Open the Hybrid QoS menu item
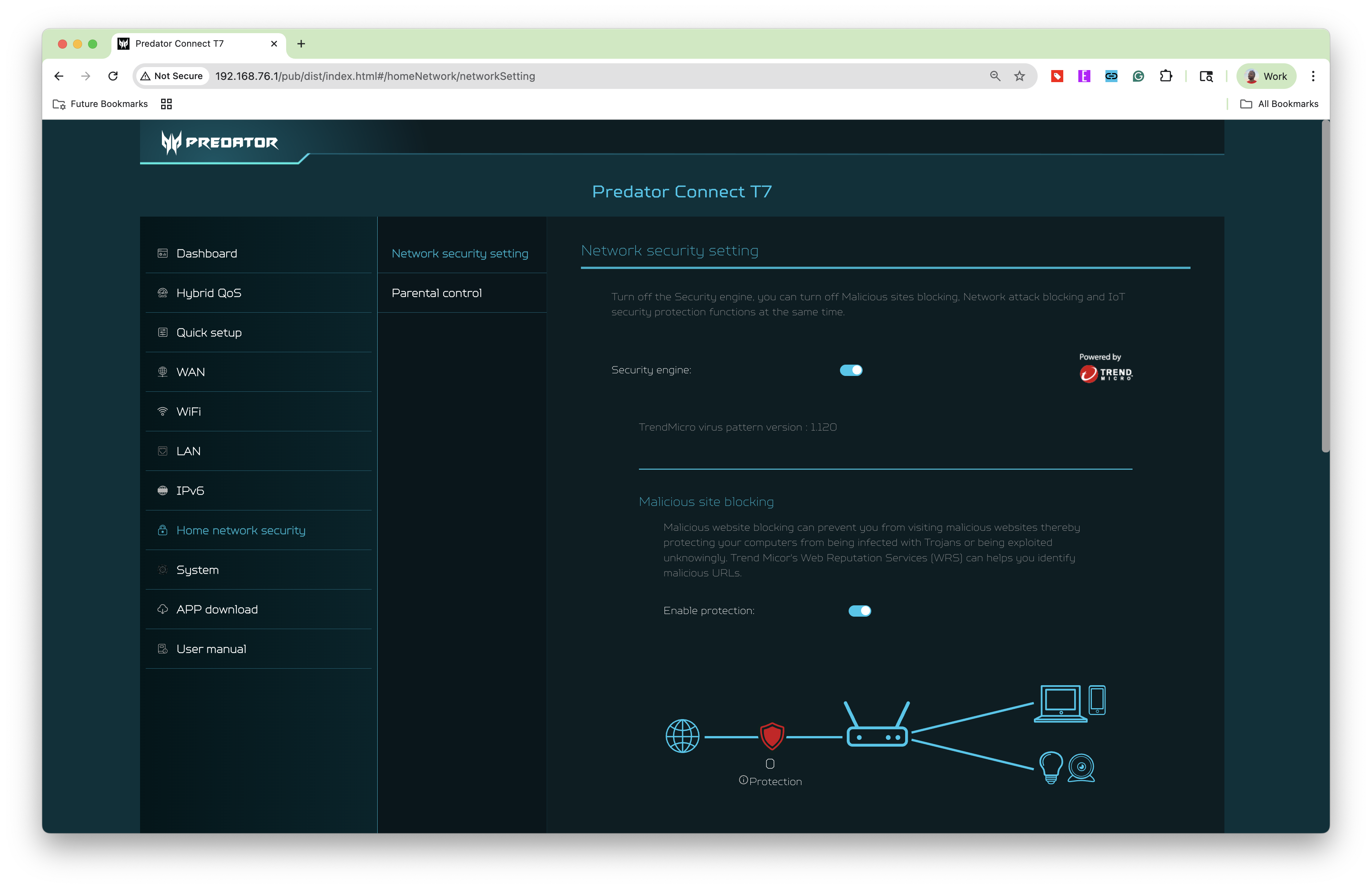 [258, 293]
